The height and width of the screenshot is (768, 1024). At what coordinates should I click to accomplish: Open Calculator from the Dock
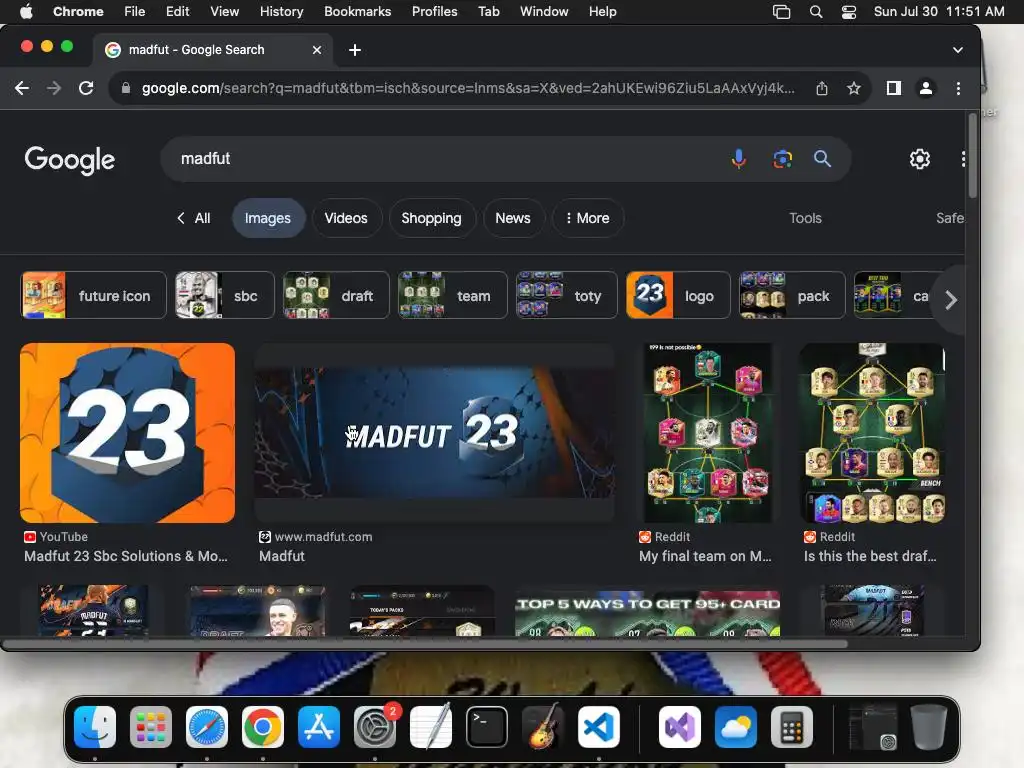tap(792, 727)
